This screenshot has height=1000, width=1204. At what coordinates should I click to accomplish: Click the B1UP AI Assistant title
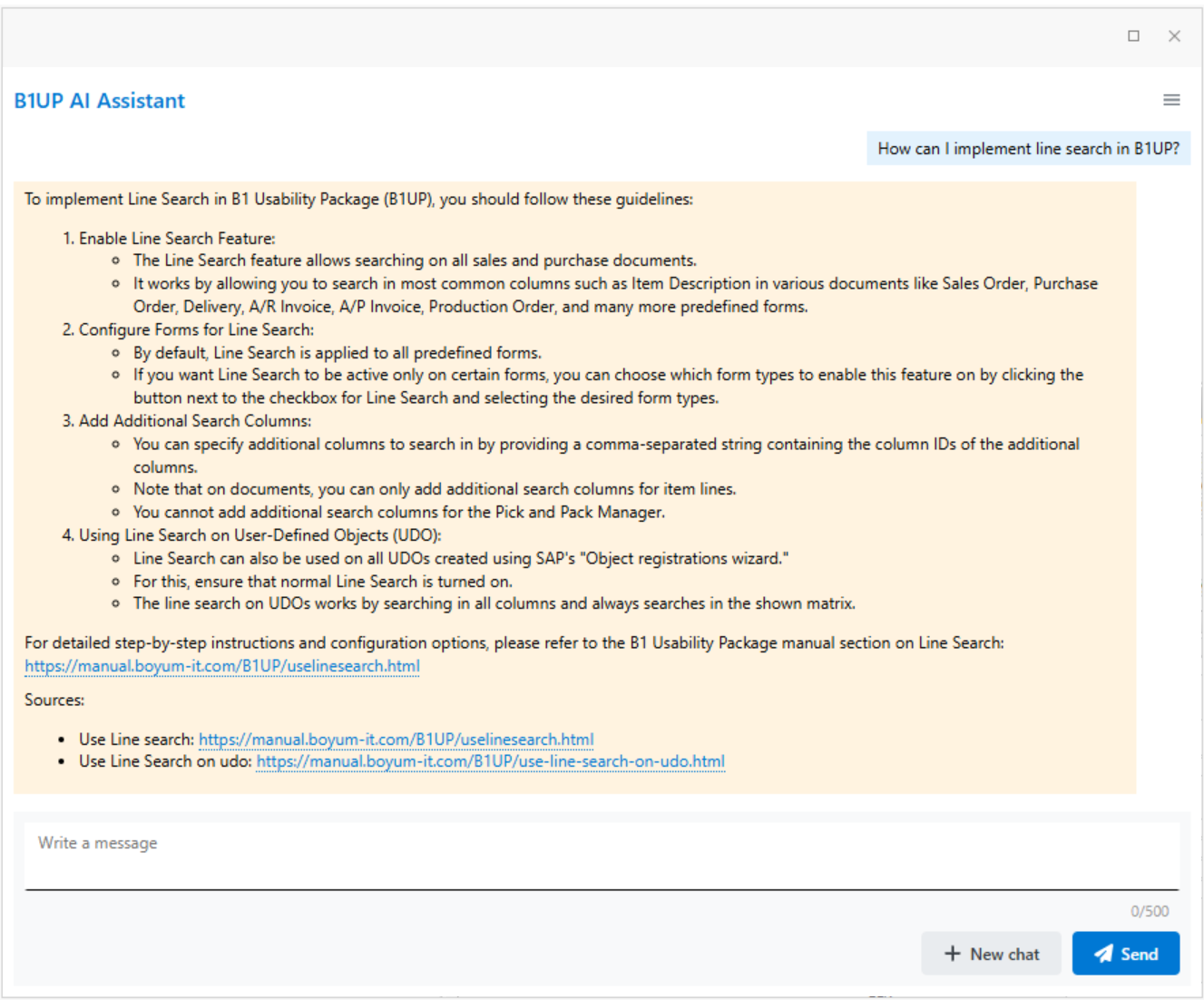click(x=100, y=101)
